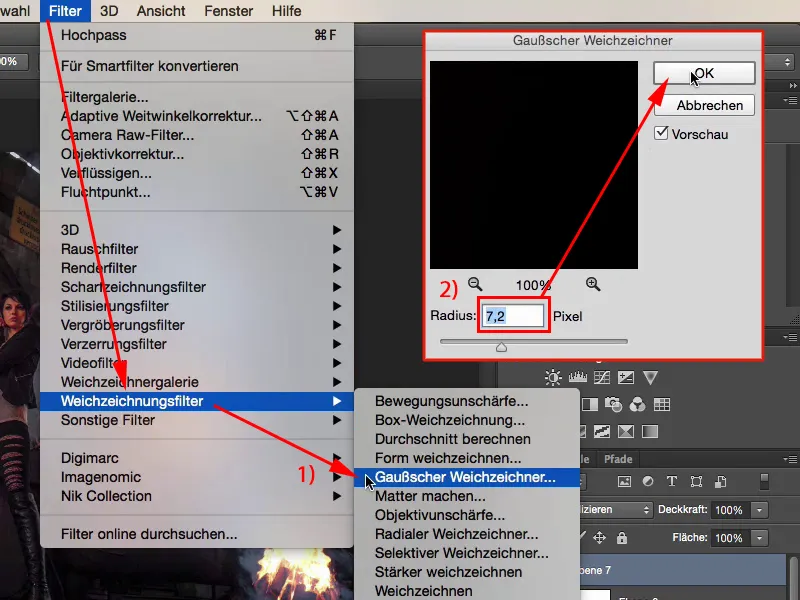This screenshot has width=800, height=600.
Task: Open the layer blend mode dropdown
Action: tap(616, 510)
